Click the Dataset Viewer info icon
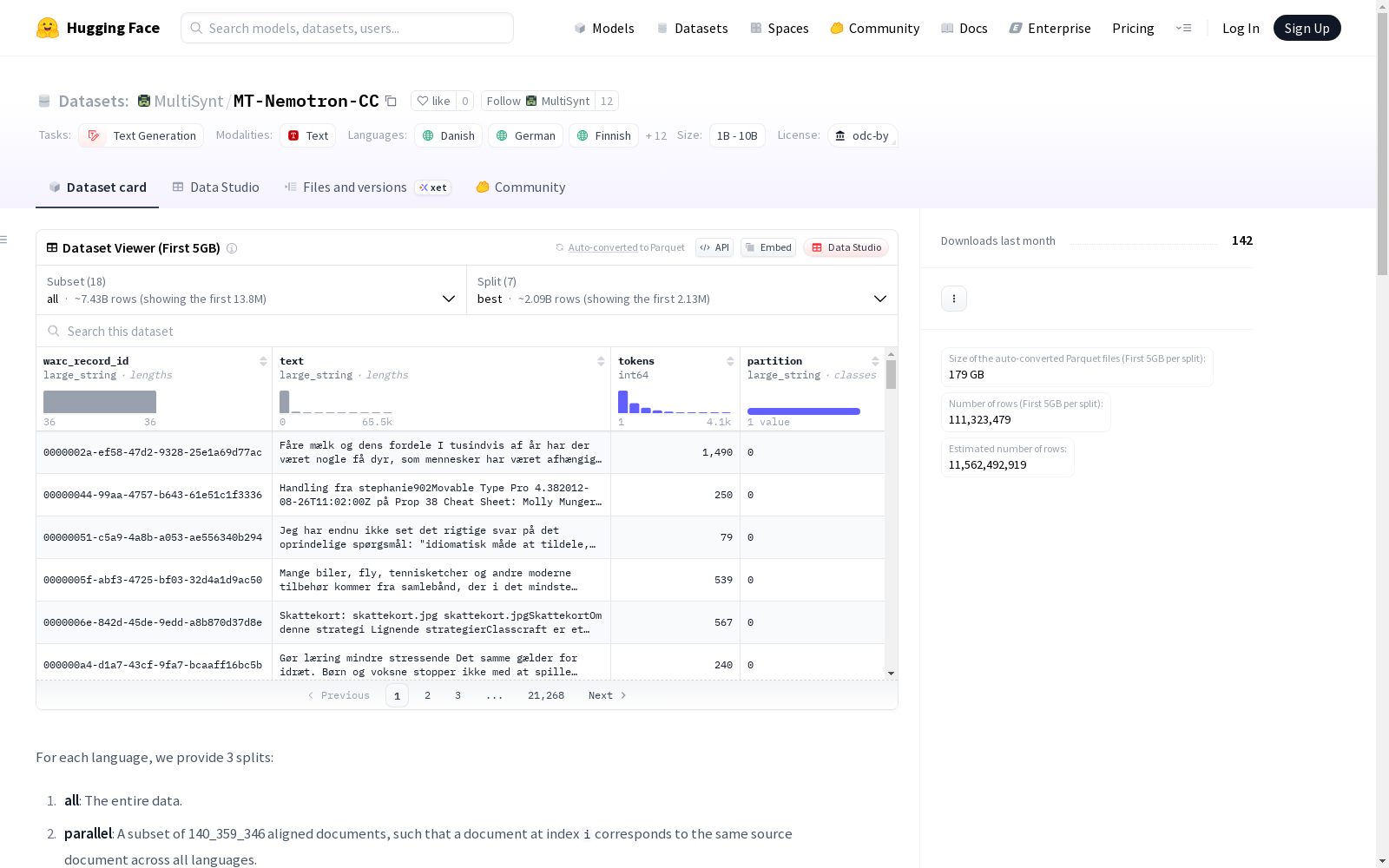1389x868 pixels. pyautogui.click(x=232, y=248)
